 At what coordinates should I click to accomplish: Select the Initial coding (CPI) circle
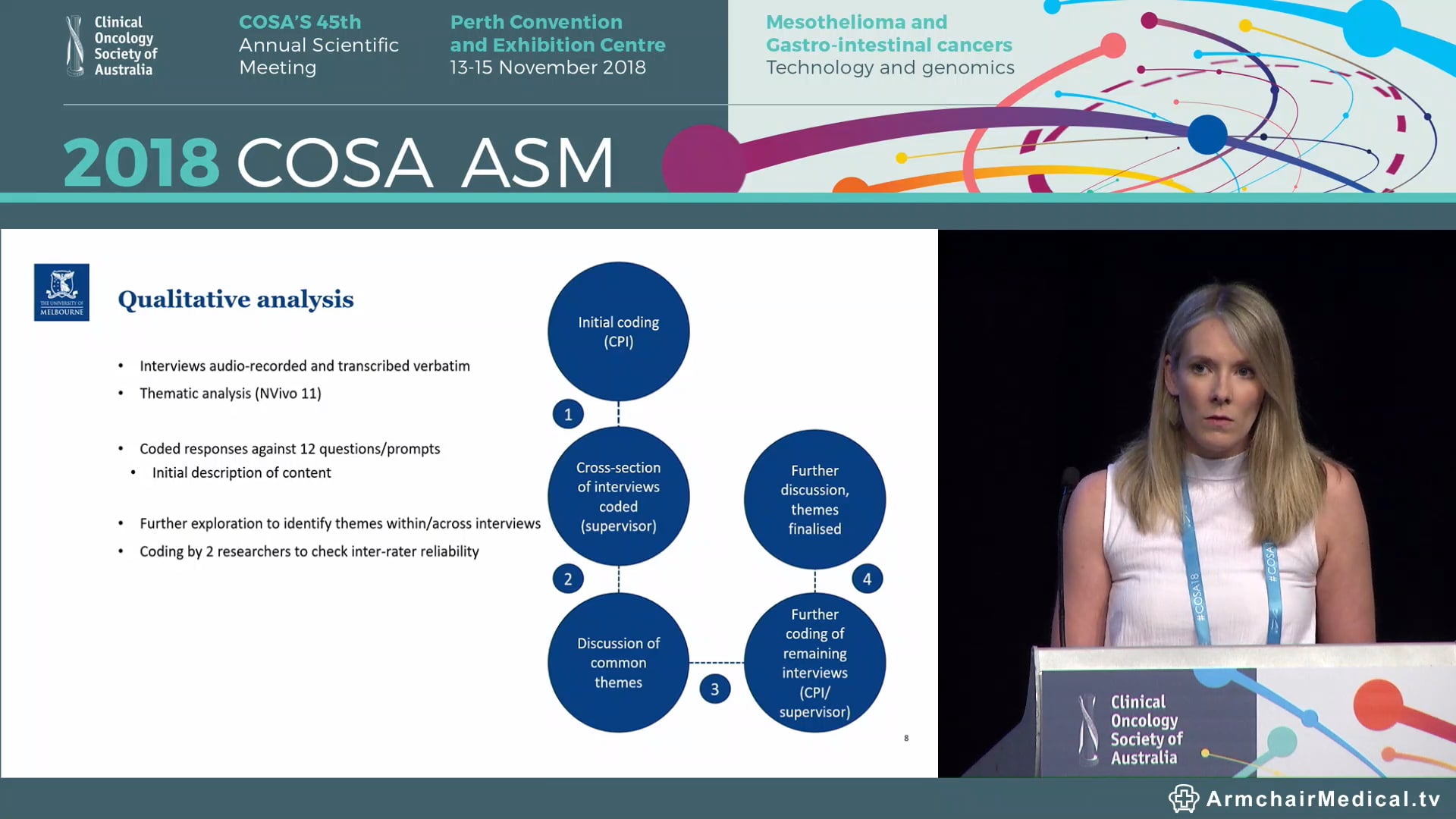618,331
